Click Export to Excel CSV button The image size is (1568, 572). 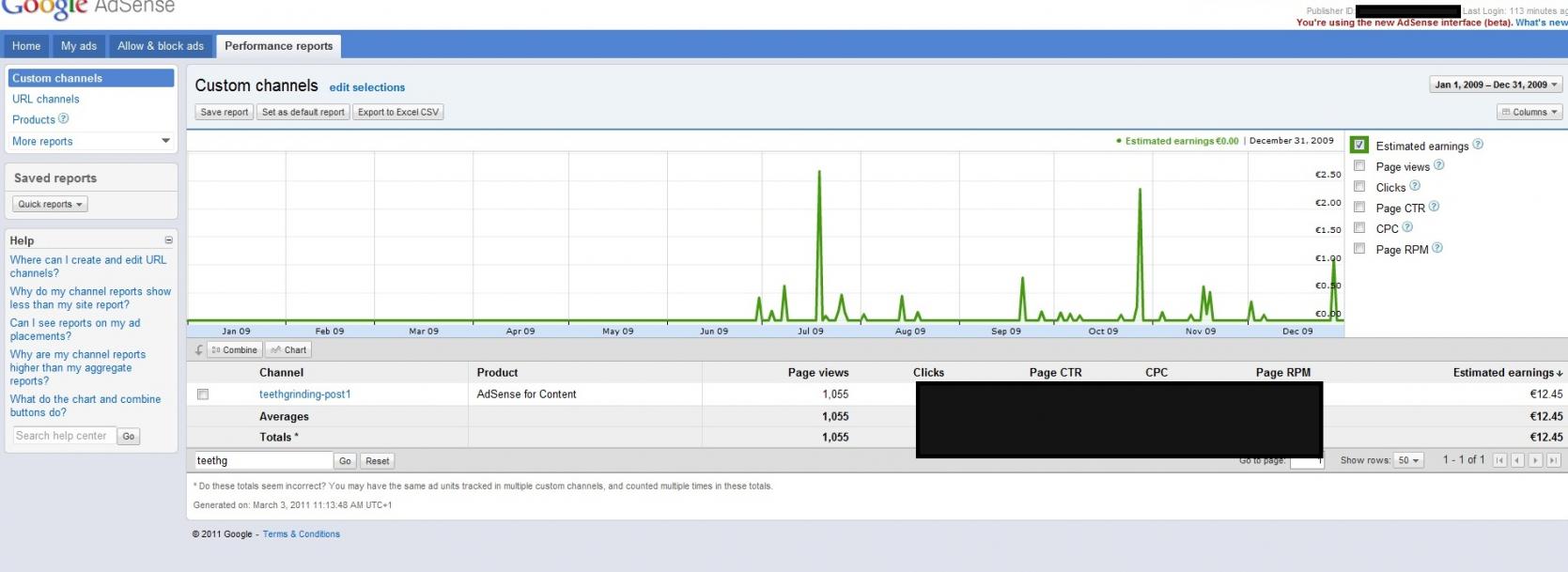pos(398,112)
